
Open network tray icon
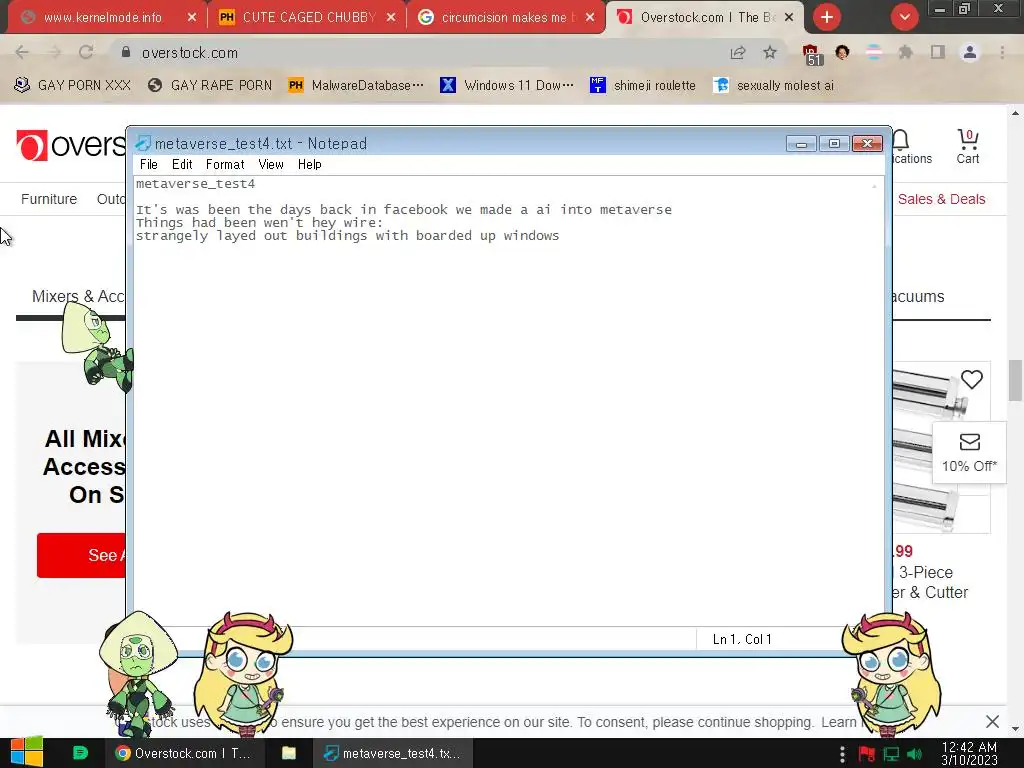[891, 754]
